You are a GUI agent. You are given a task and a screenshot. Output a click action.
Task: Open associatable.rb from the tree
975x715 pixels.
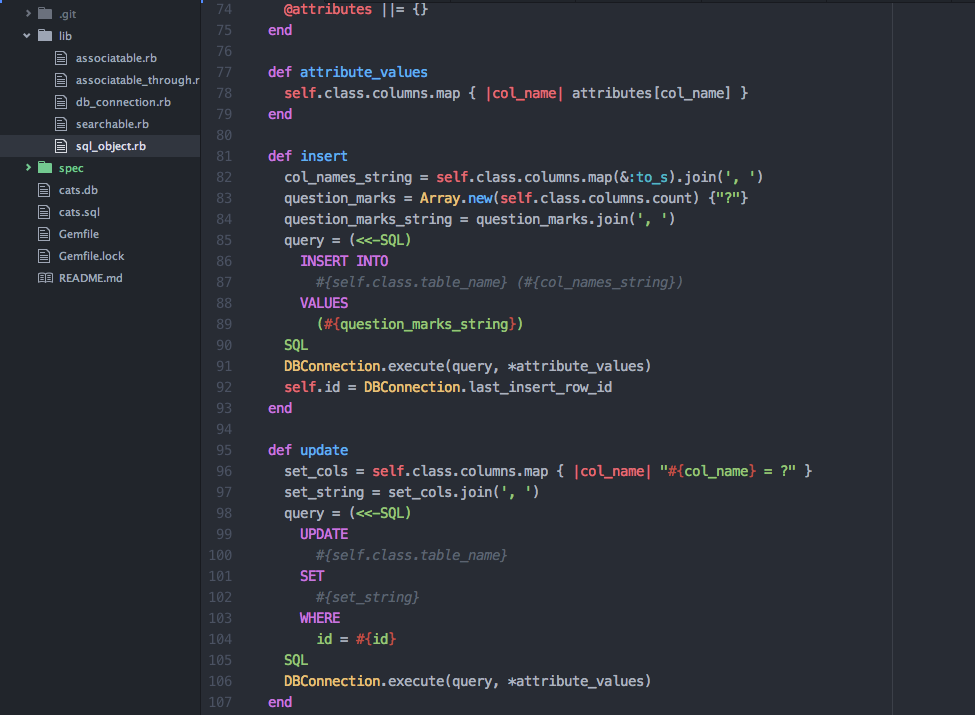[x=116, y=58]
